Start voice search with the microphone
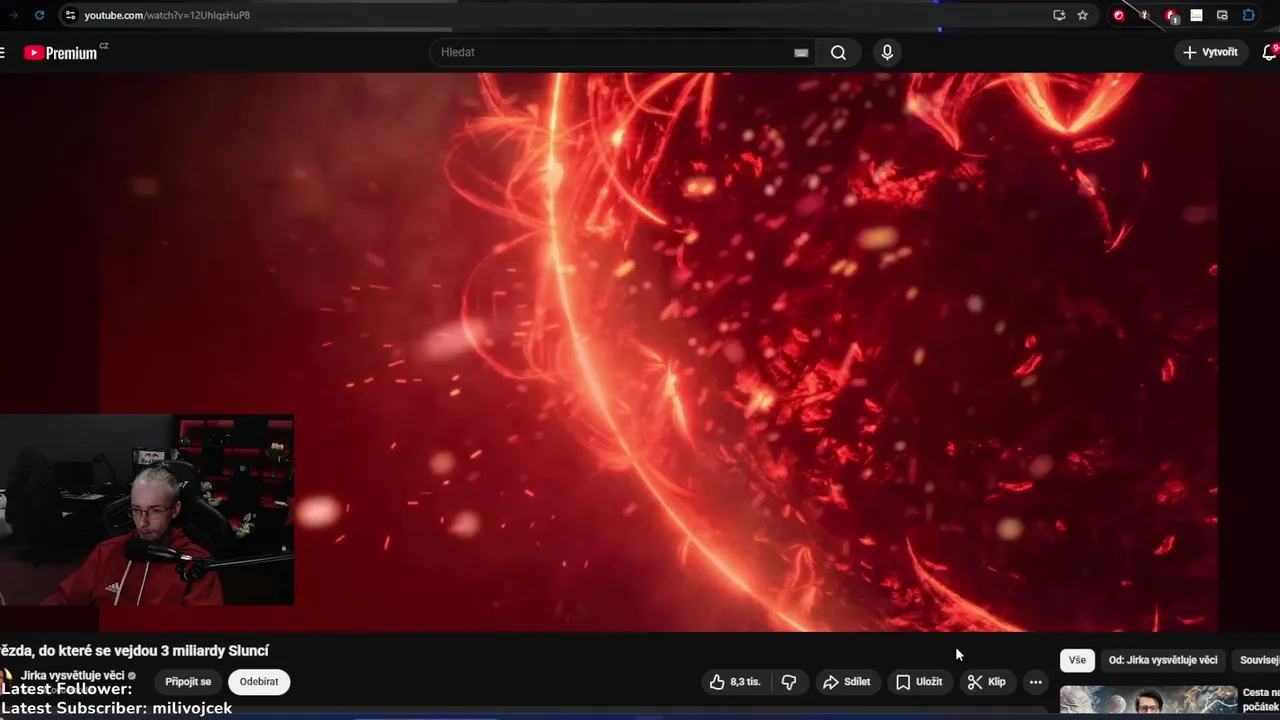 tap(887, 53)
